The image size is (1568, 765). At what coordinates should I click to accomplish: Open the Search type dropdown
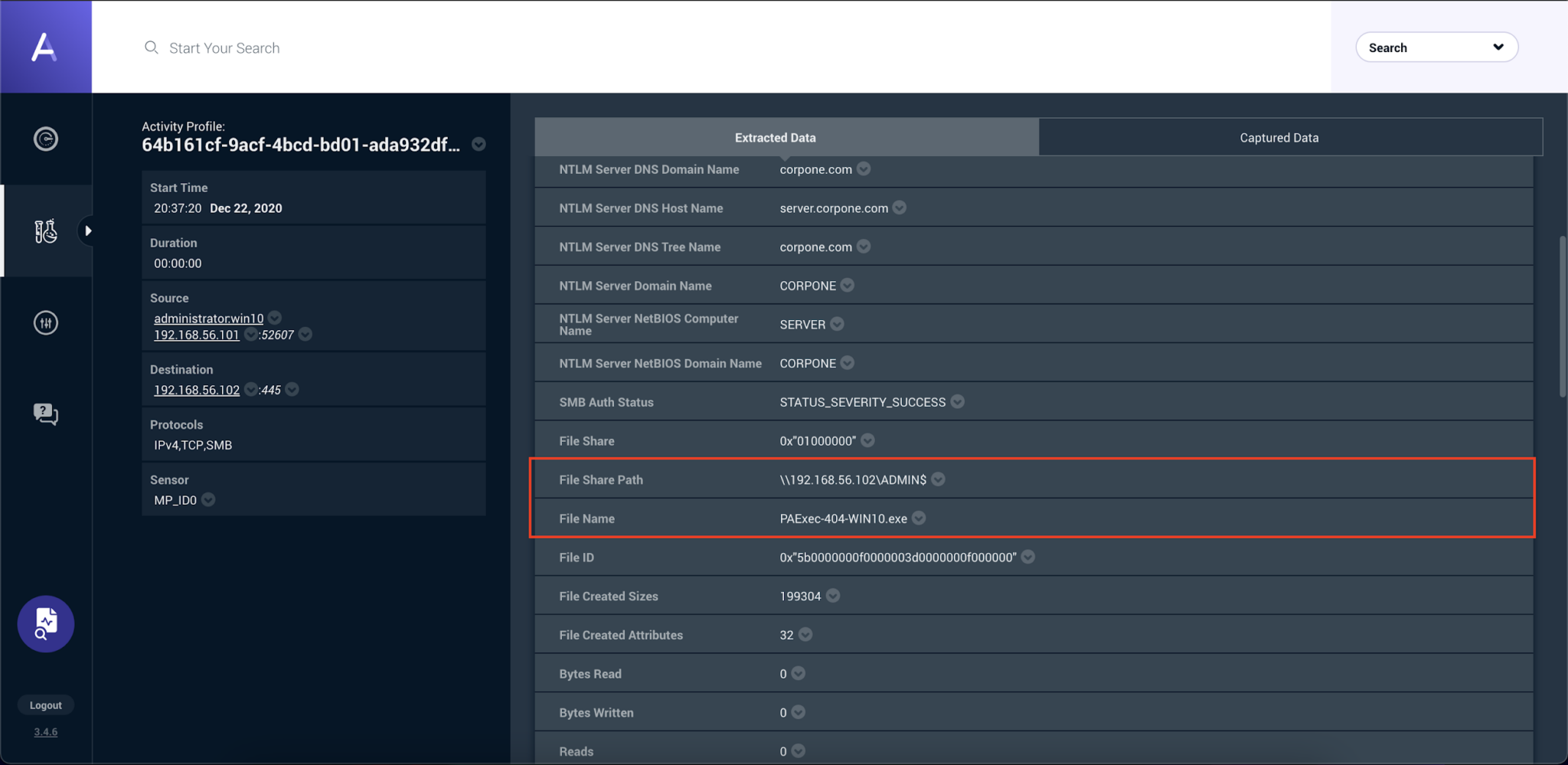point(1436,47)
